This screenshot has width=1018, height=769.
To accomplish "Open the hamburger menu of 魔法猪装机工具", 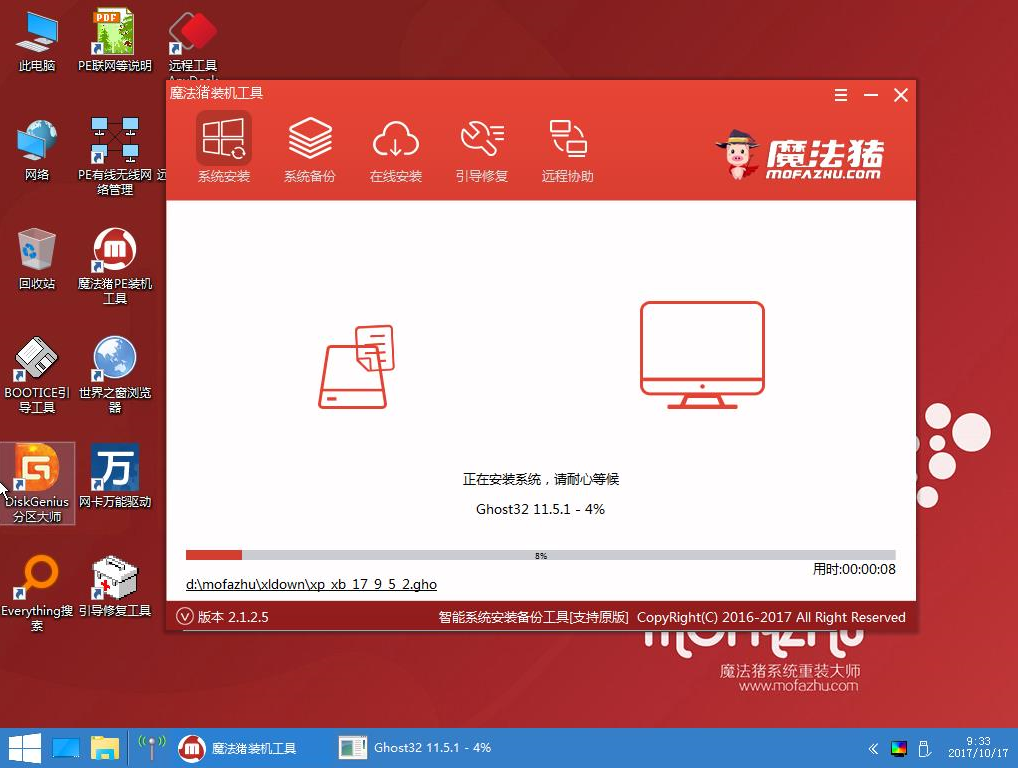I will tap(839, 95).
